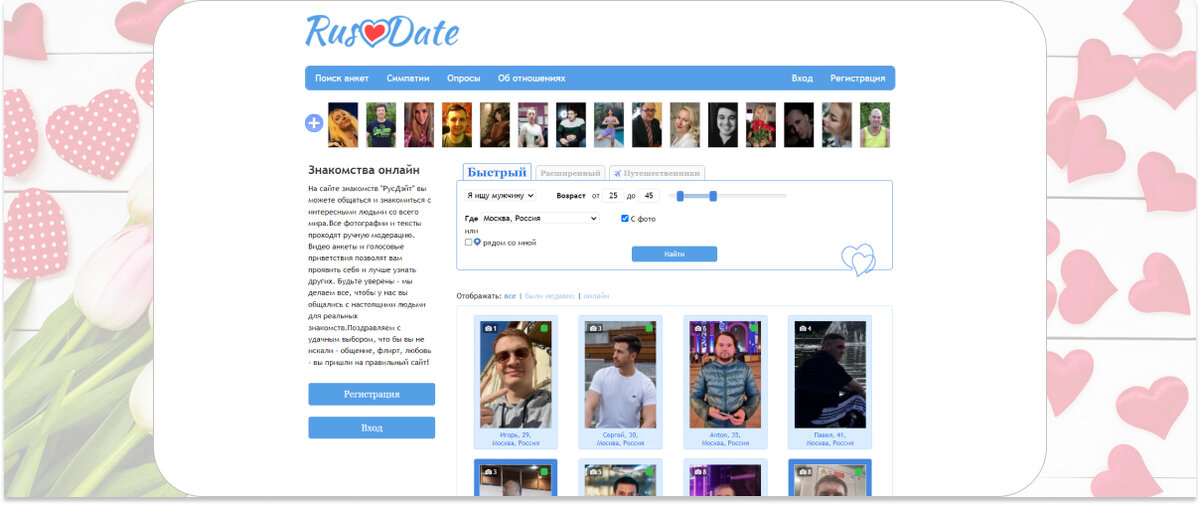The width and height of the screenshot is (1200, 505).
Task: Open Сергей, 30 profile photo
Action: pyautogui.click(x=620, y=375)
